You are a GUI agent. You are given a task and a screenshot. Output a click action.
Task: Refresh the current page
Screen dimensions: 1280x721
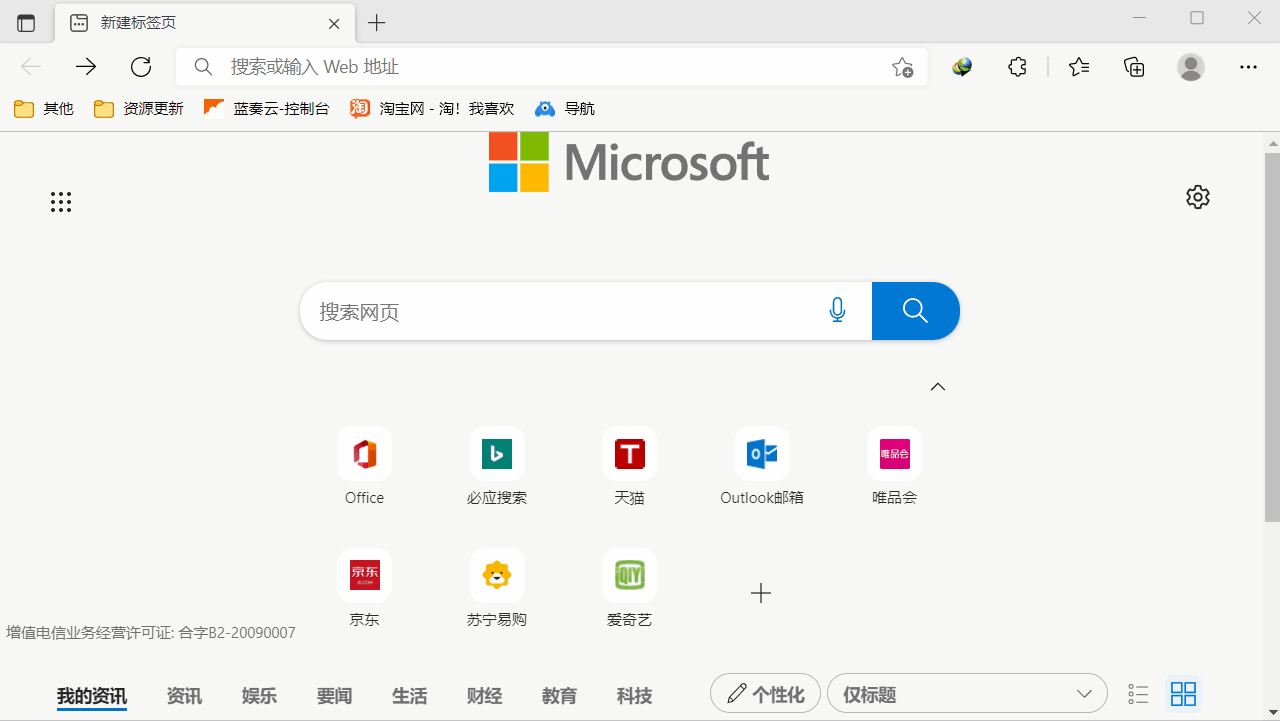[141, 67]
